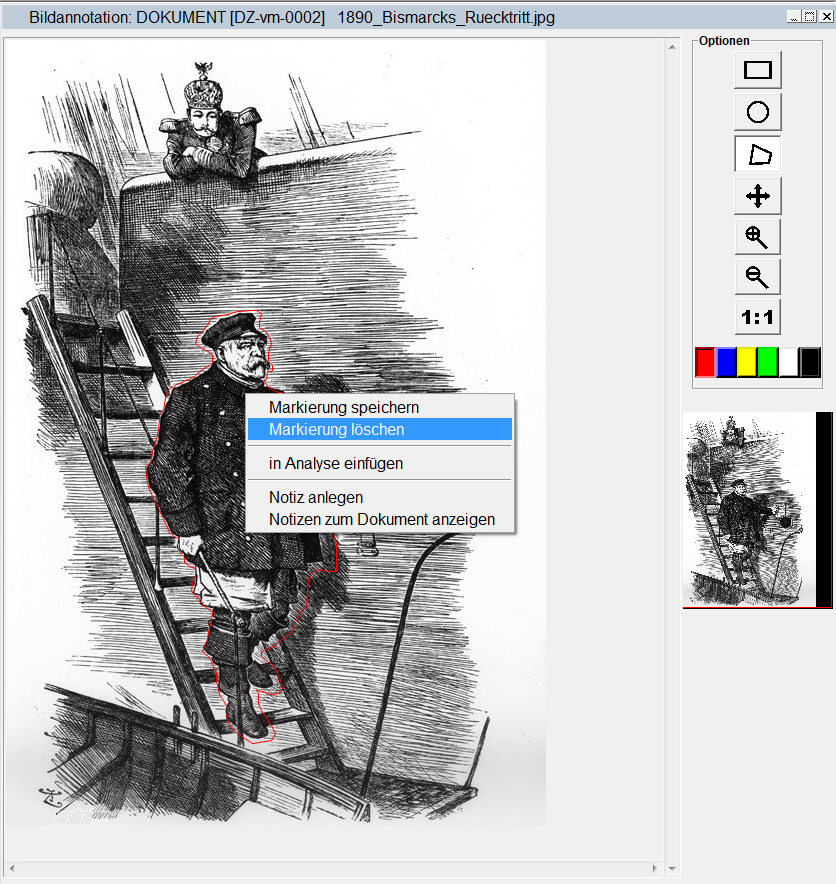This screenshot has height=884, width=836.
Task: Select the rectangle marking tool
Action: tap(758, 70)
